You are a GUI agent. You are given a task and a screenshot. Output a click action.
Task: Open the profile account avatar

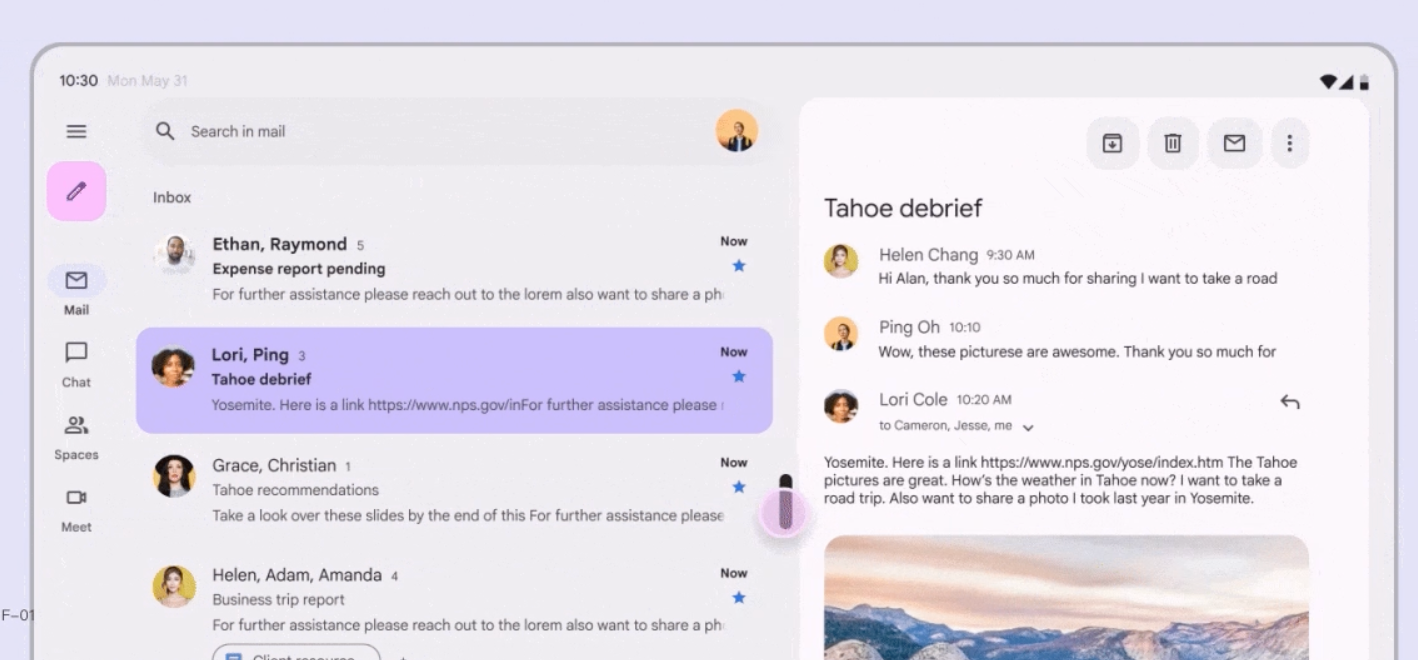pyautogui.click(x=737, y=131)
